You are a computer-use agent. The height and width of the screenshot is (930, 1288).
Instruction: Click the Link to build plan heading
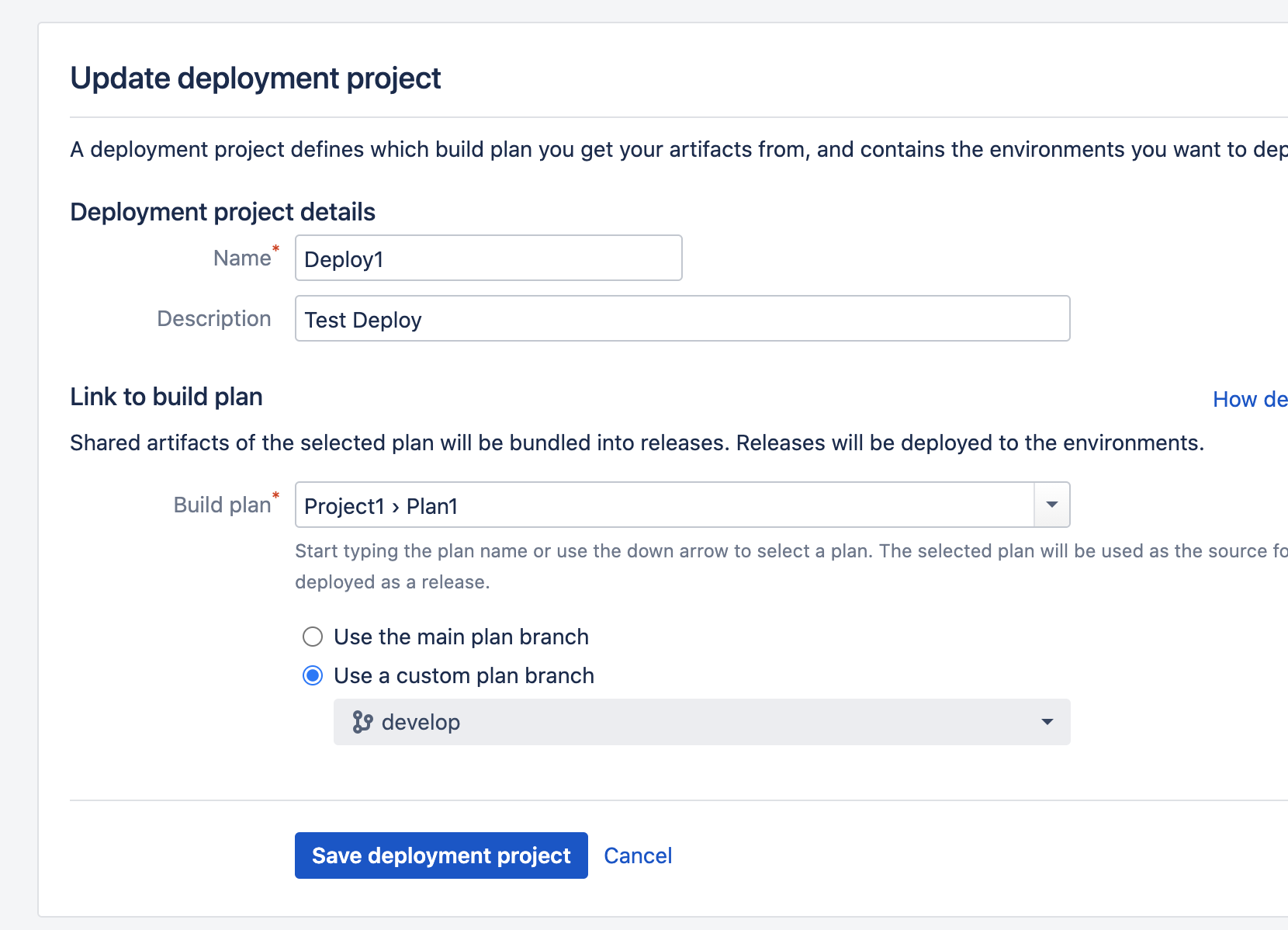[166, 397]
